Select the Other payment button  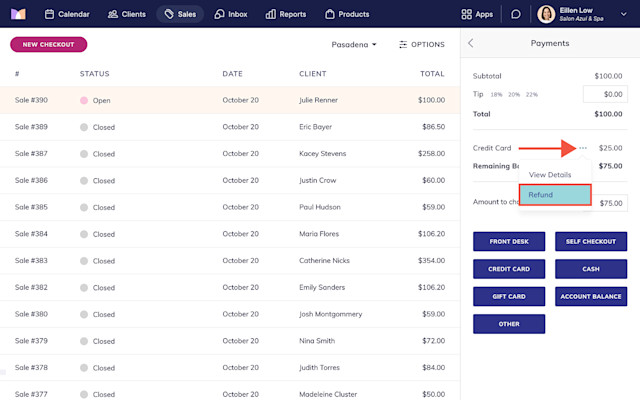tap(509, 324)
